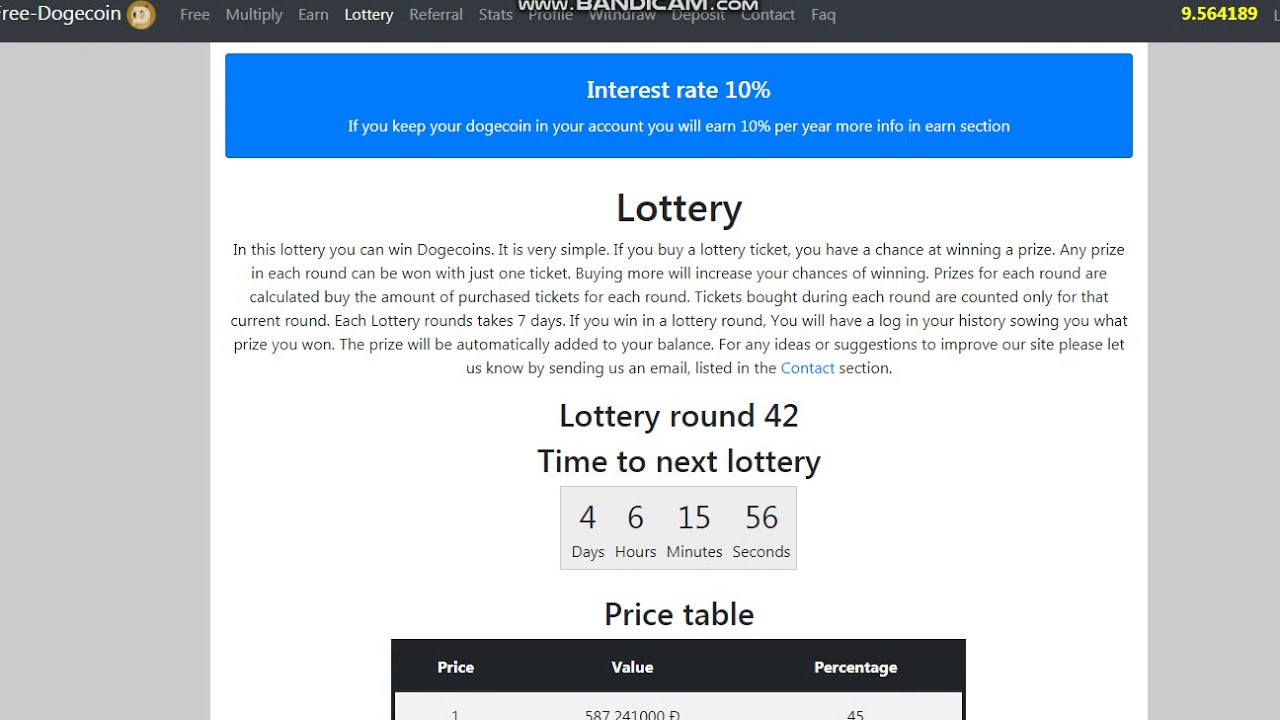
Task: Follow the blue Contact link in the lottery description
Action: (x=807, y=368)
